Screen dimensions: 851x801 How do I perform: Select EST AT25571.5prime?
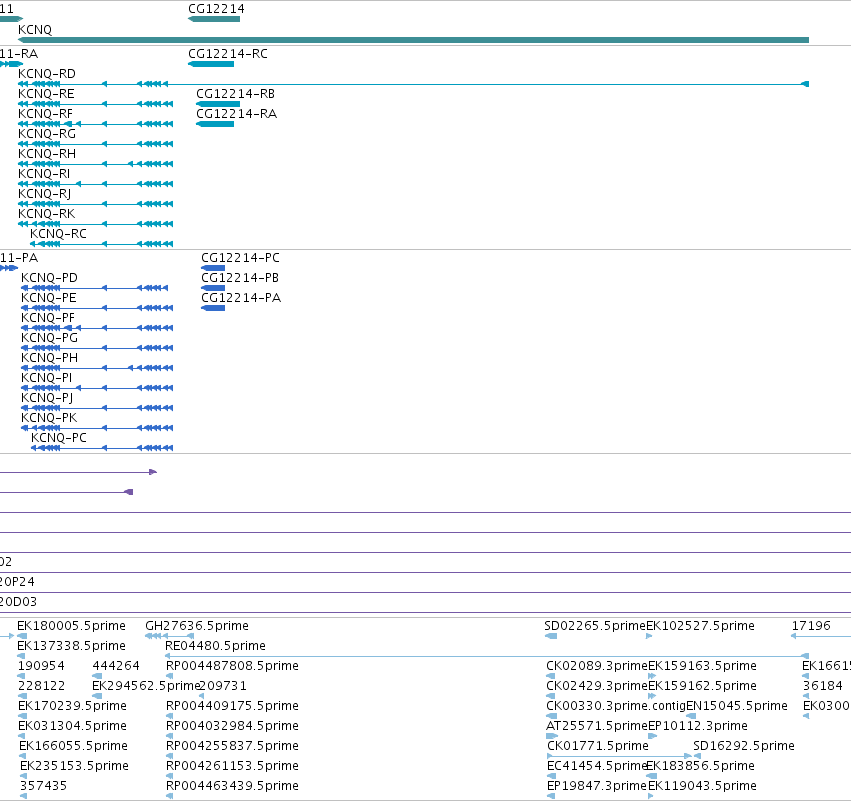click(597, 727)
